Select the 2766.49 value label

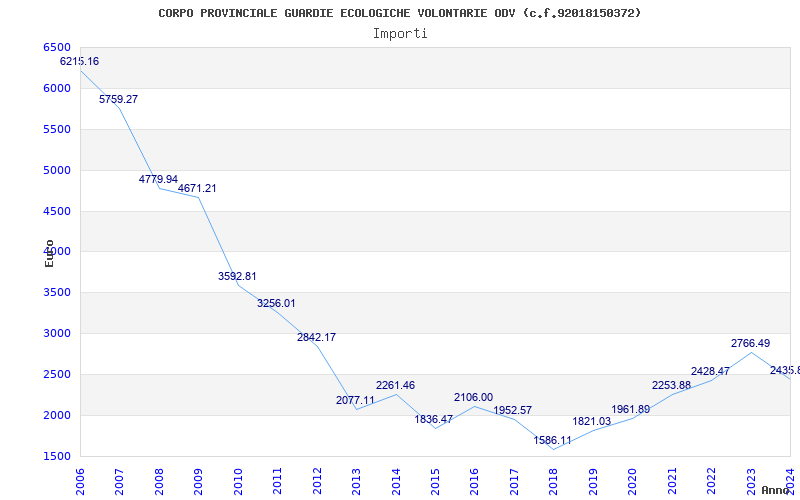[x=751, y=343]
